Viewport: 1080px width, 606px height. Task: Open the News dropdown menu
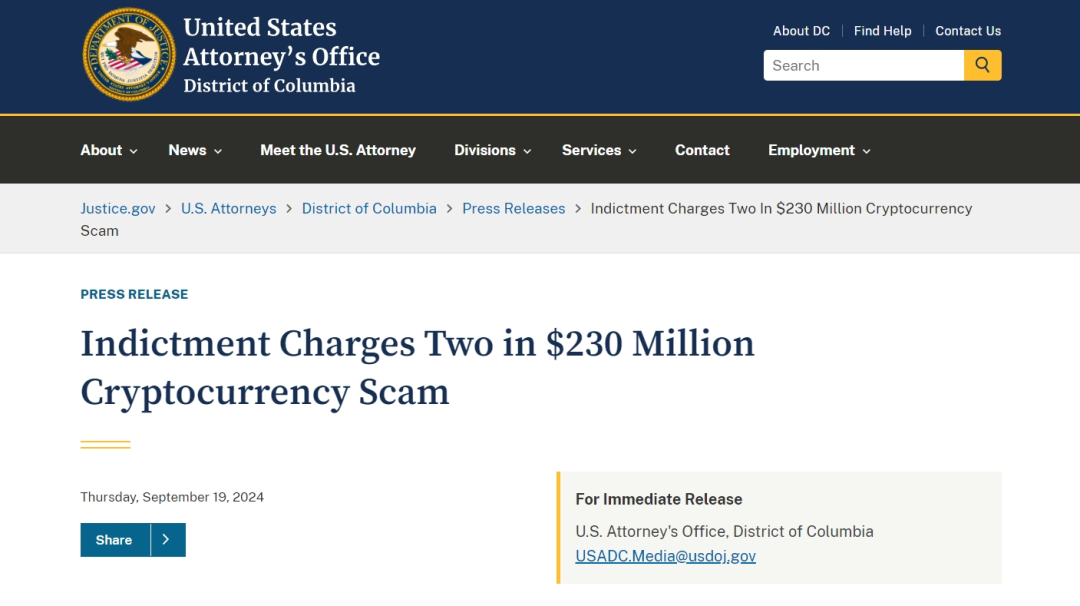point(195,150)
